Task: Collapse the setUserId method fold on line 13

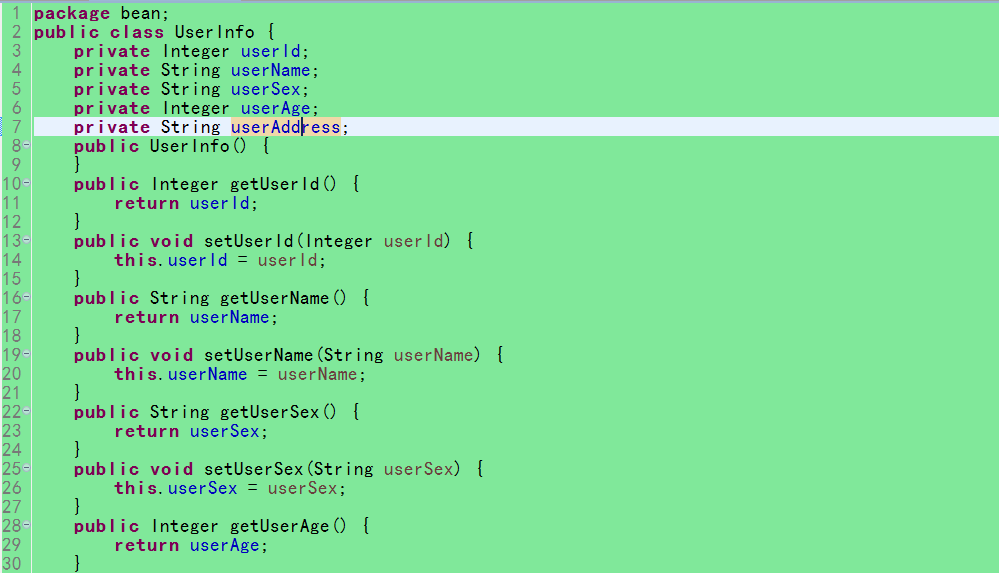Action: [x=27, y=240]
